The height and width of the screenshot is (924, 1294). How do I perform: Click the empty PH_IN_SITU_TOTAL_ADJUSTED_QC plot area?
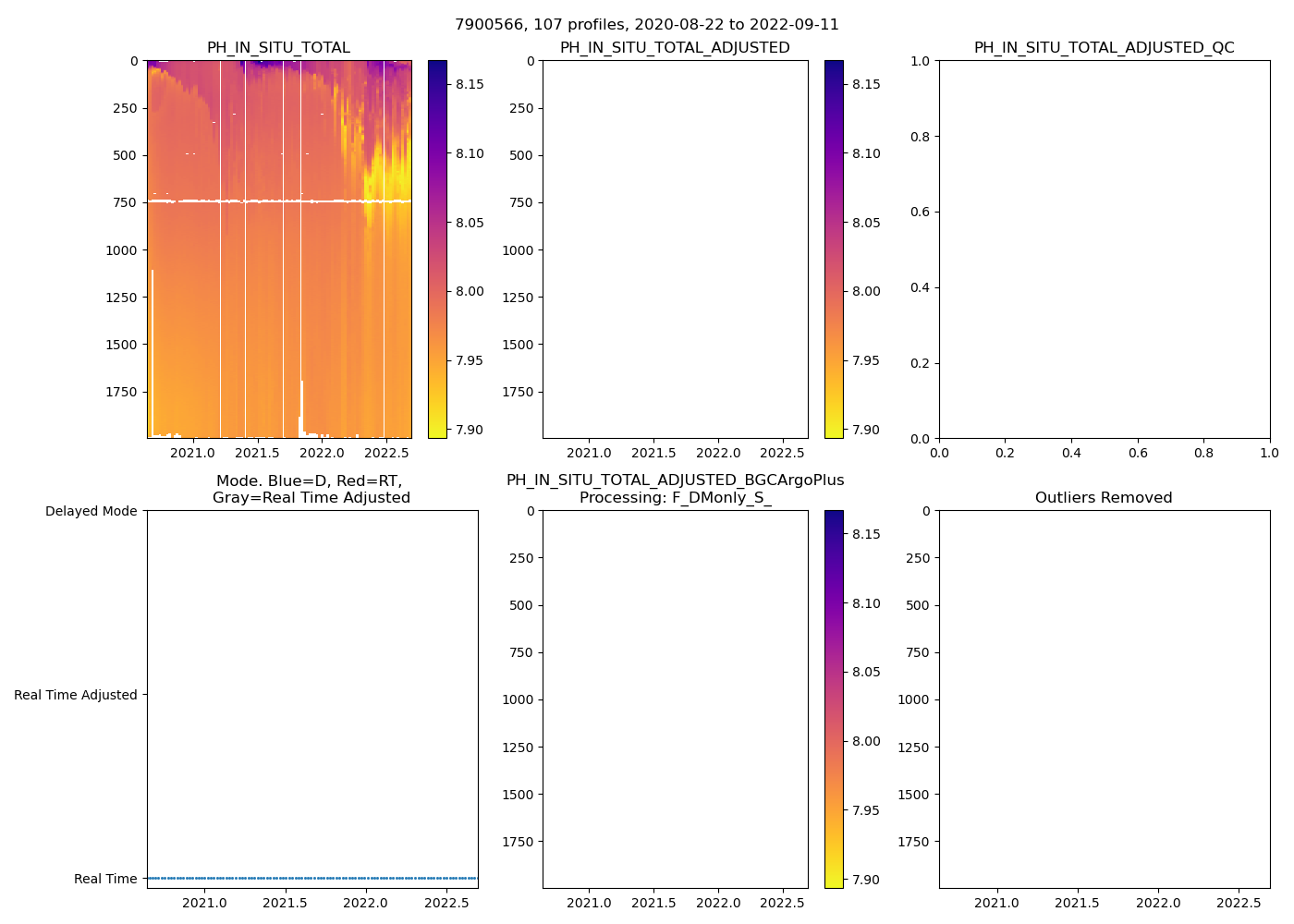(1104, 249)
